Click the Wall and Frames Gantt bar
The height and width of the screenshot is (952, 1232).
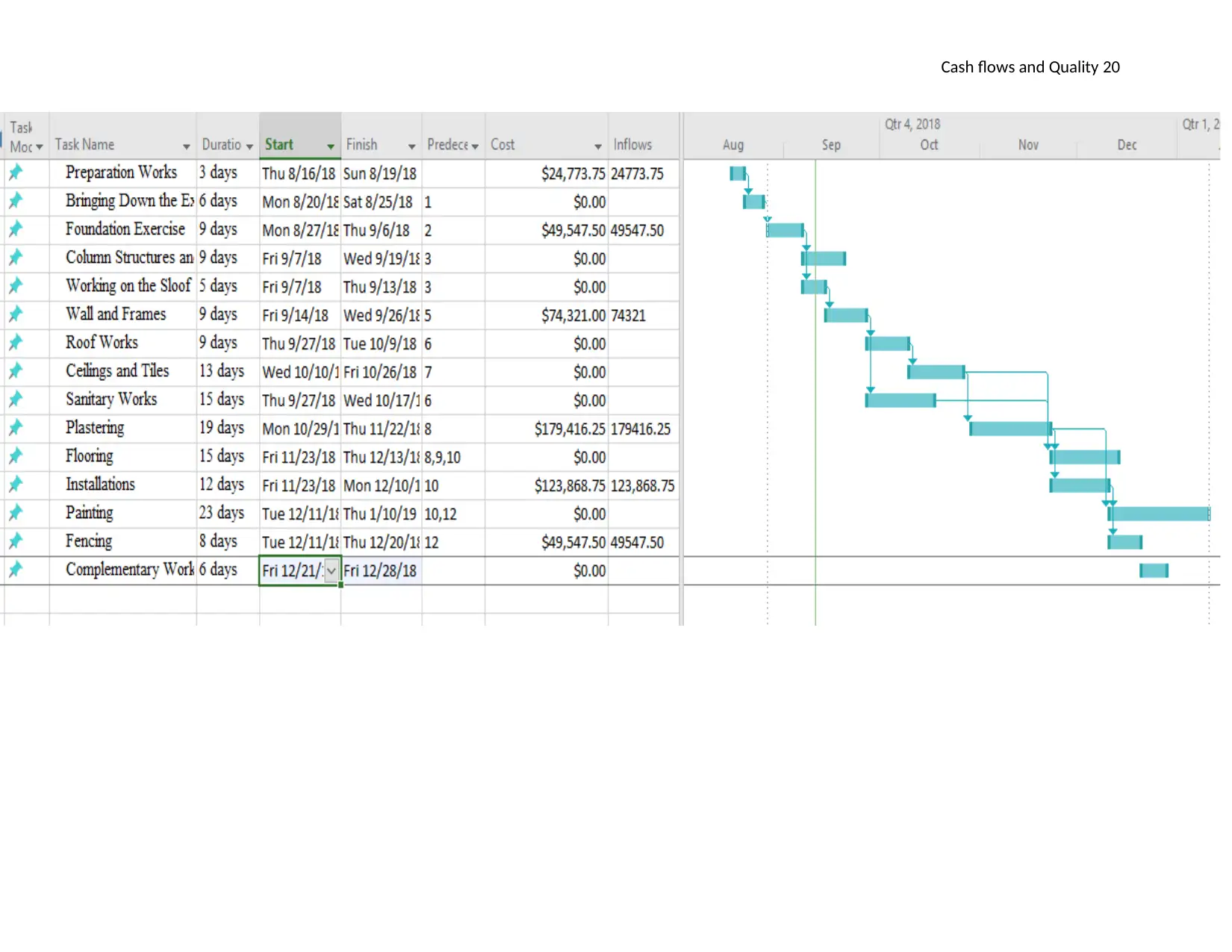846,315
